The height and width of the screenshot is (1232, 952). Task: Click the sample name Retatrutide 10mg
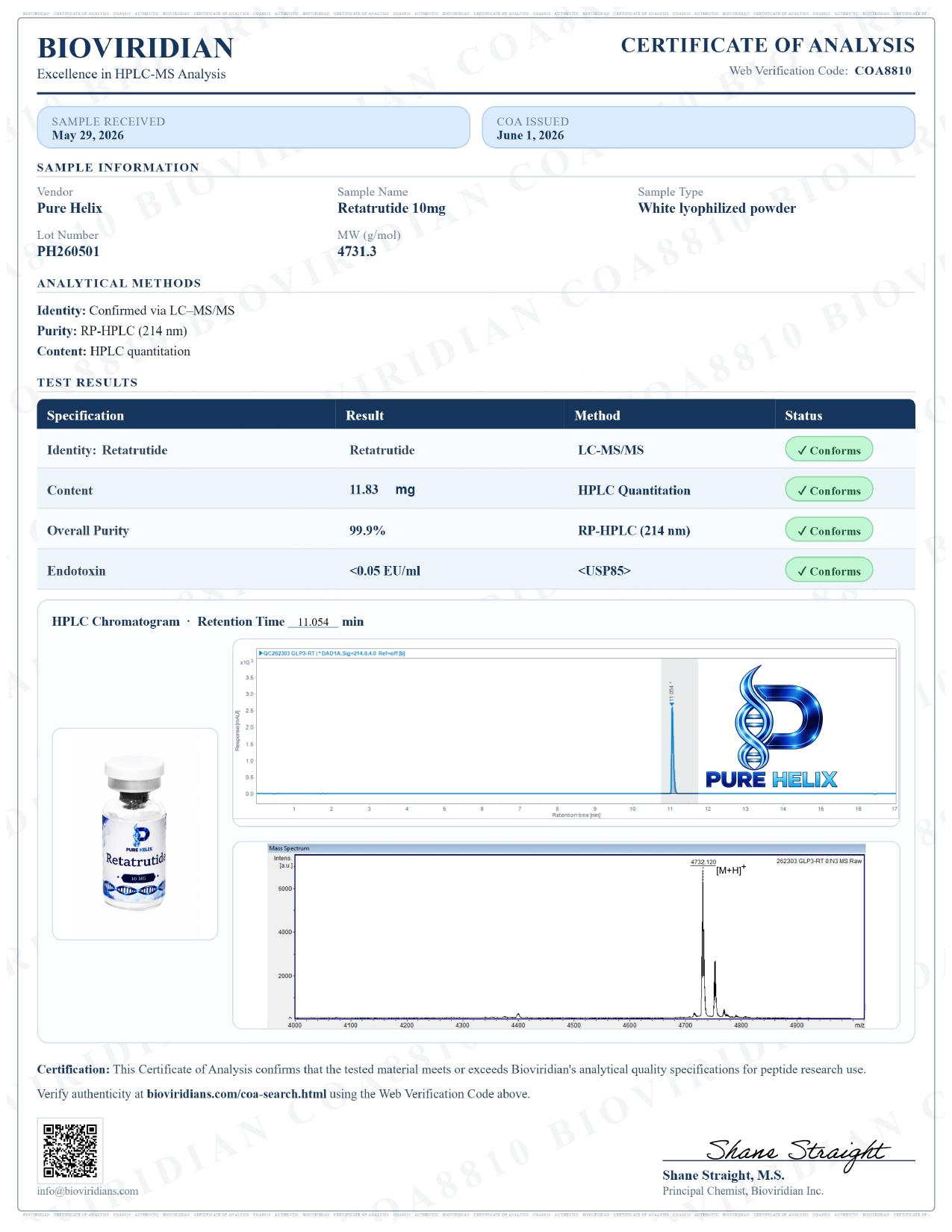[x=391, y=208]
